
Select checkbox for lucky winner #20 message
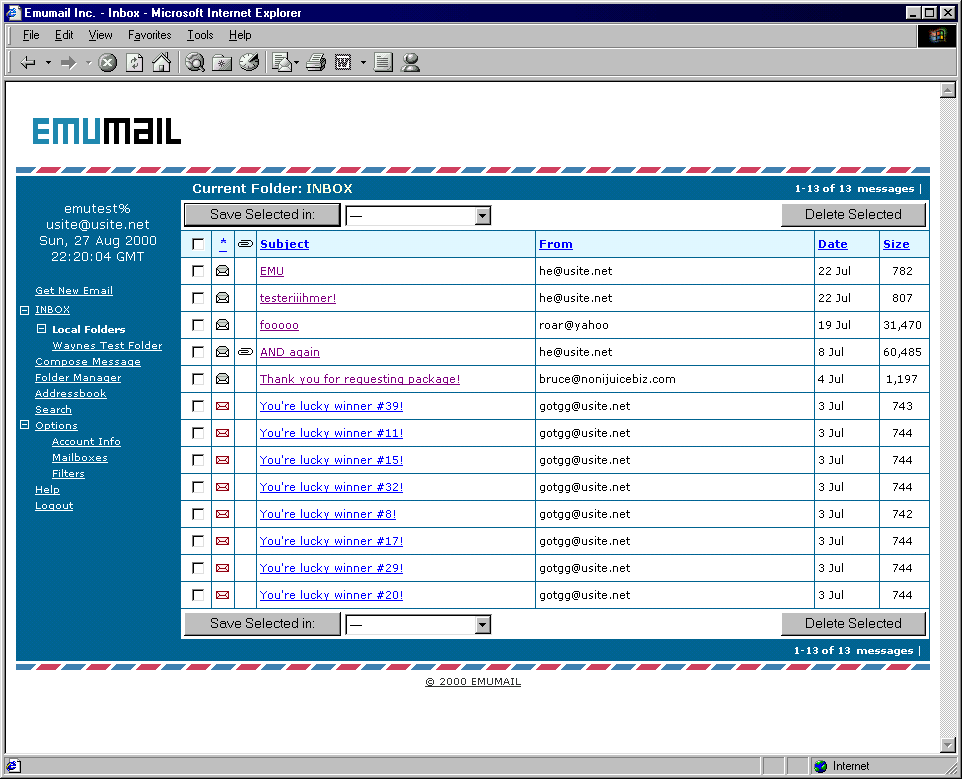coord(197,595)
